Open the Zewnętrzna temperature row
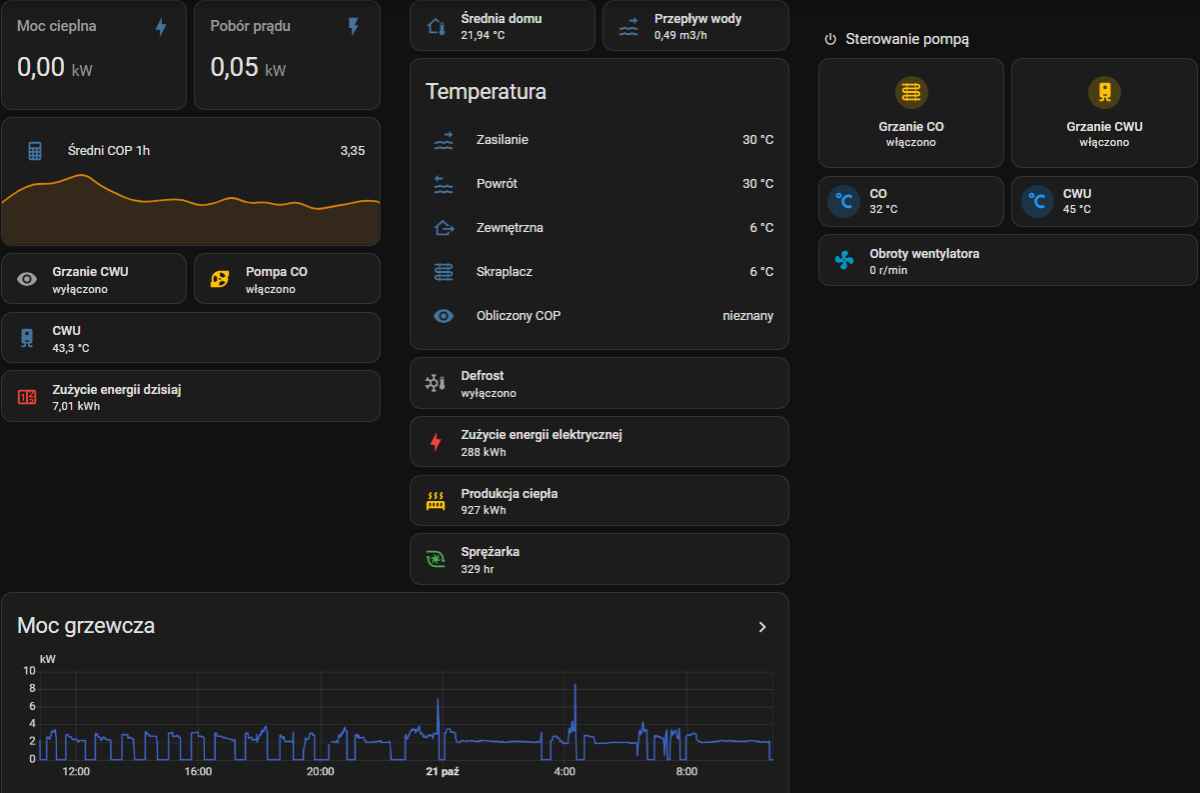Viewport: 1200px width, 793px height. [x=598, y=228]
